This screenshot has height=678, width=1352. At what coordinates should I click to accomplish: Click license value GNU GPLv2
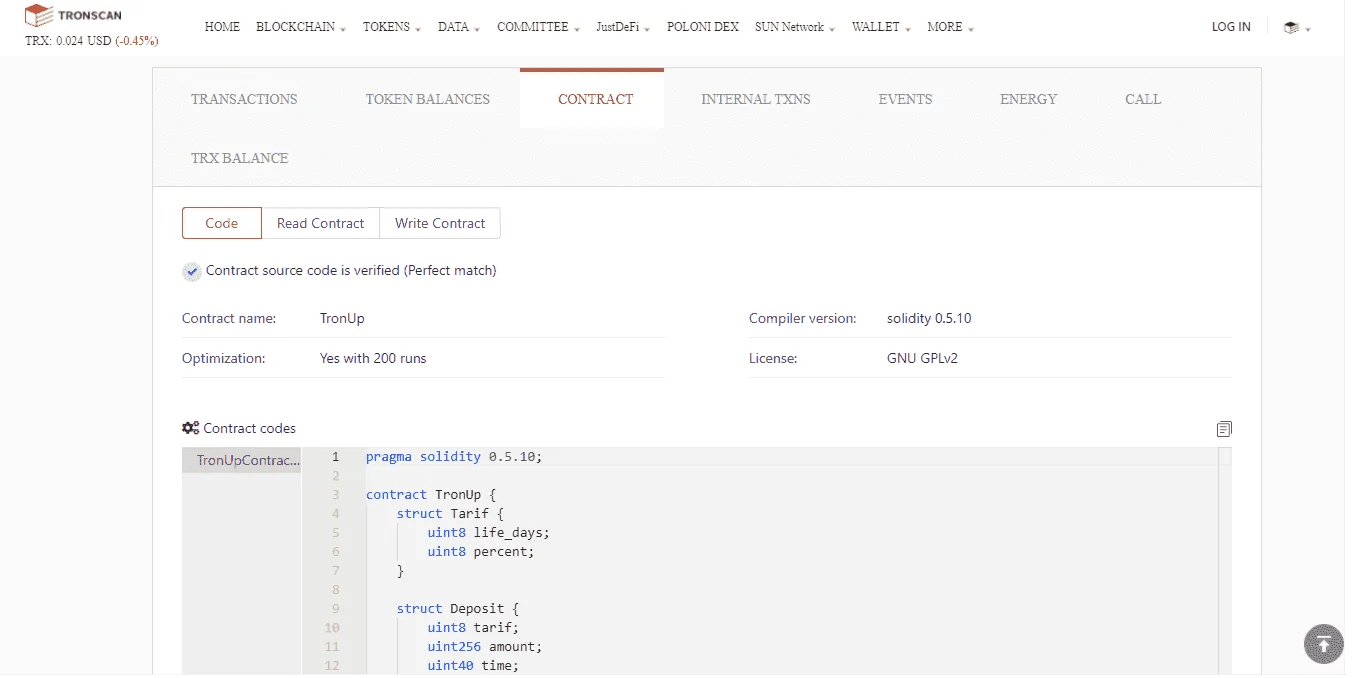[922, 358]
